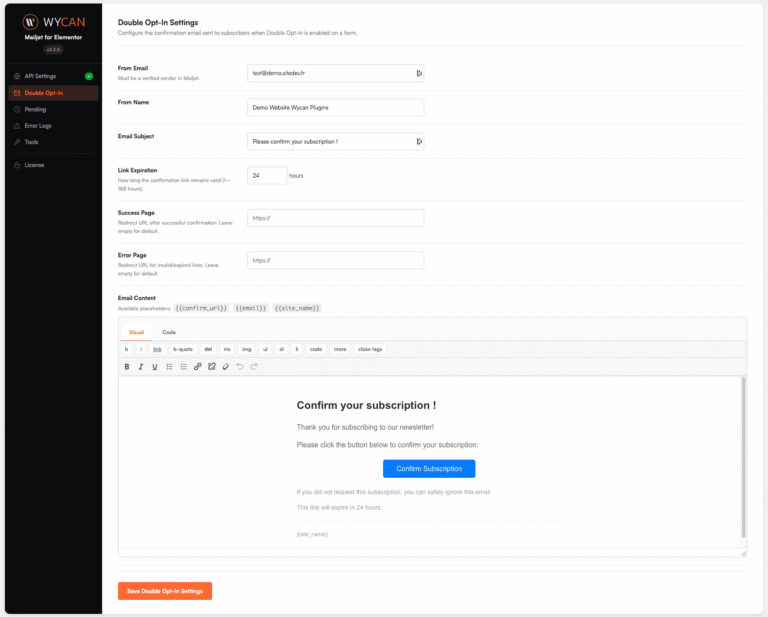The image size is (768, 617).
Task: Click the 'close tags' quicktag button
Action: [370, 349]
